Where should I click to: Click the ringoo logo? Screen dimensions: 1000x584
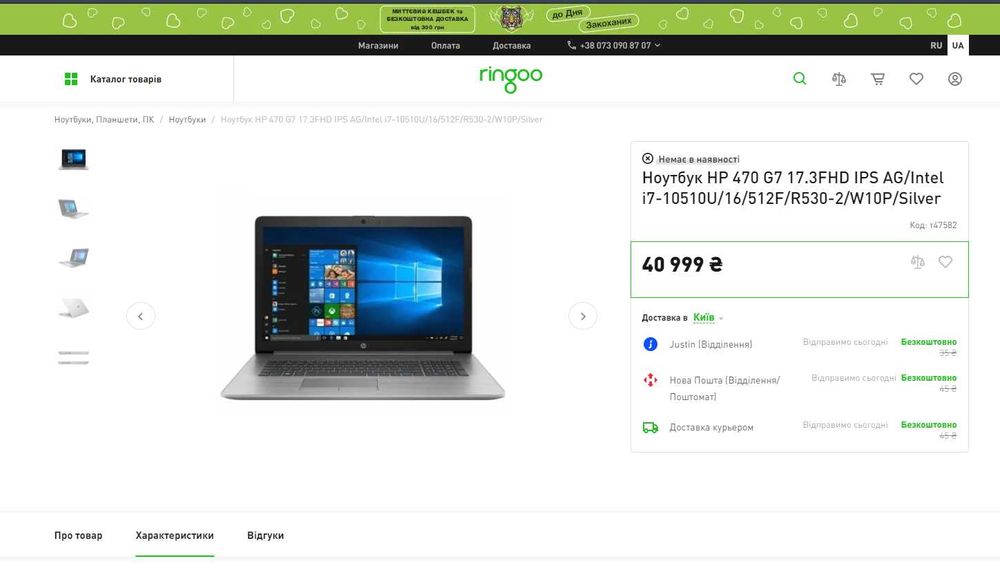tap(511, 79)
